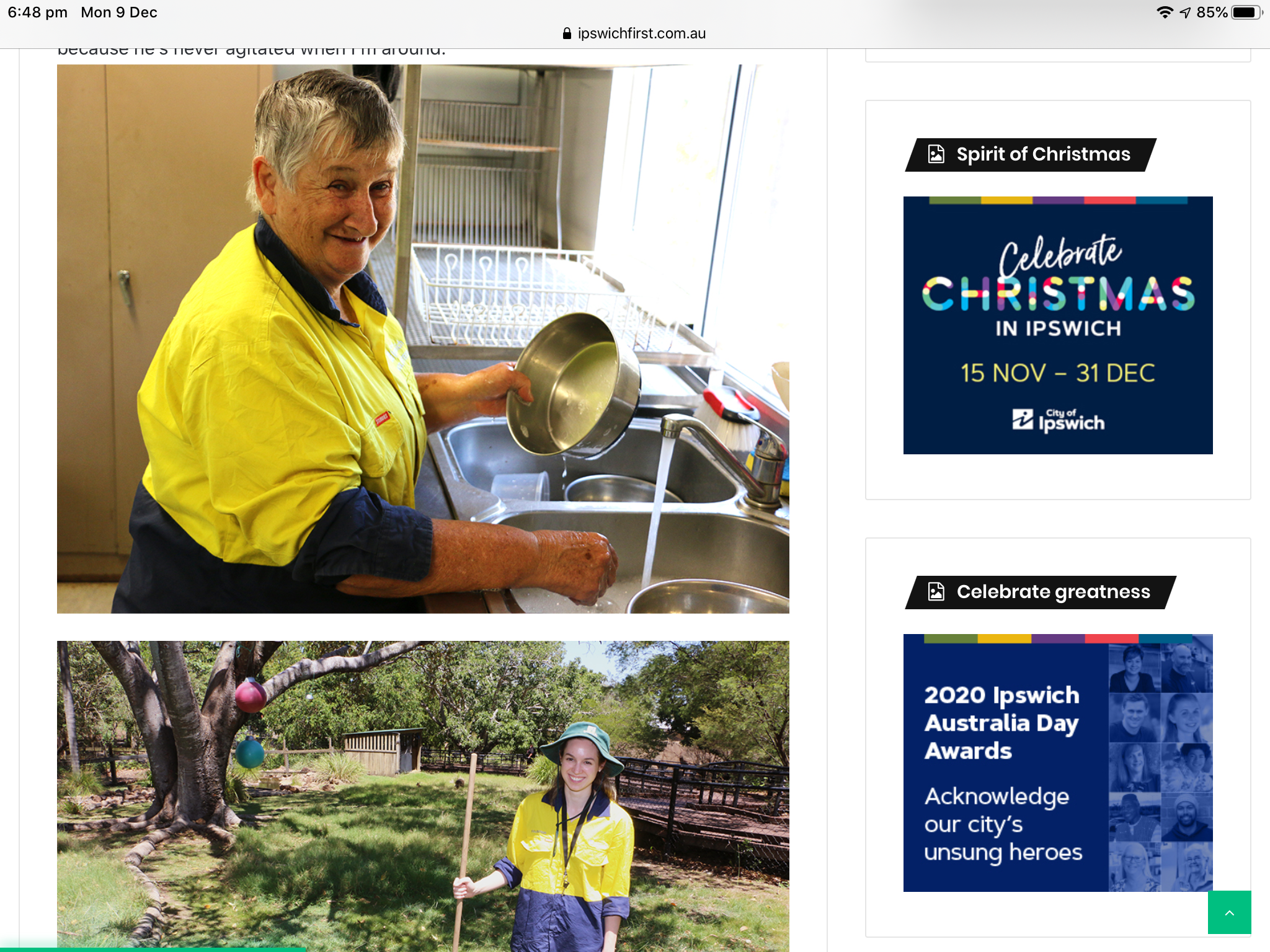The width and height of the screenshot is (1270, 952).
Task: Open the 2020 Ipswich Australia Day Awards banner
Action: coord(1058,763)
